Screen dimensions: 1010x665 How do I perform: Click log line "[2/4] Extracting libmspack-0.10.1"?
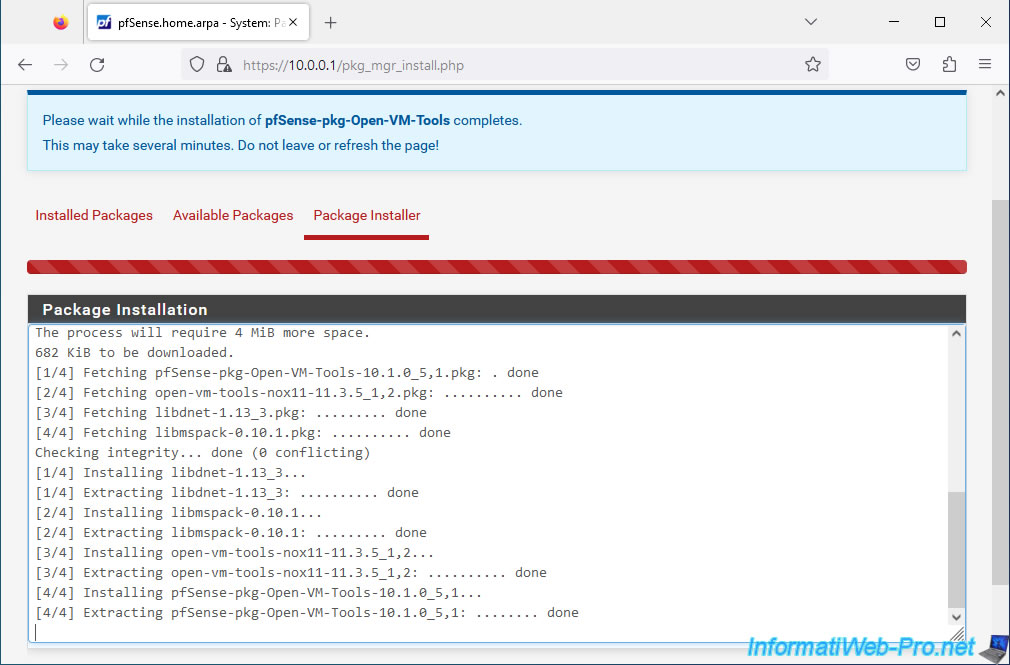pyautogui.click(x=231, y=532)
